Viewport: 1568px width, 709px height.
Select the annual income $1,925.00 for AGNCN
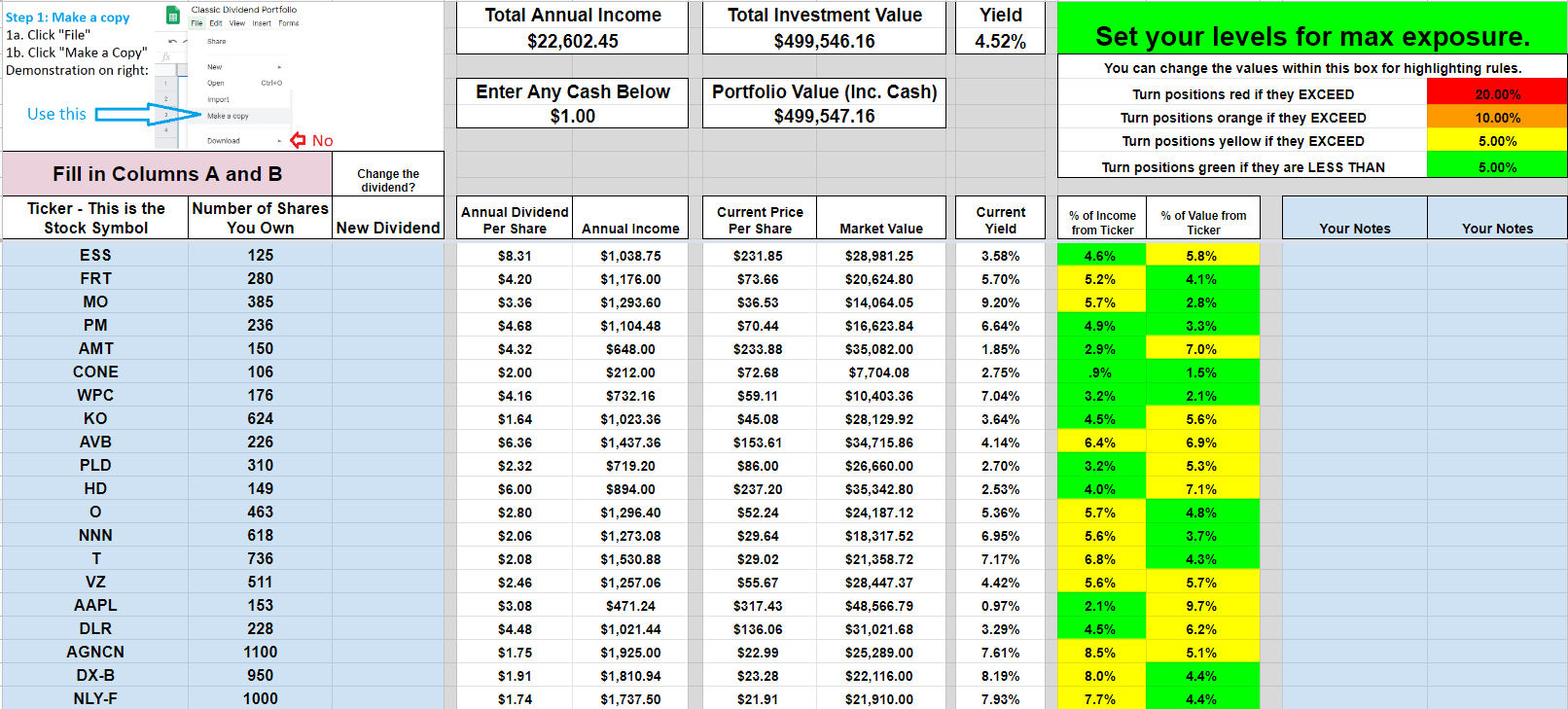(x=630, y=653)
